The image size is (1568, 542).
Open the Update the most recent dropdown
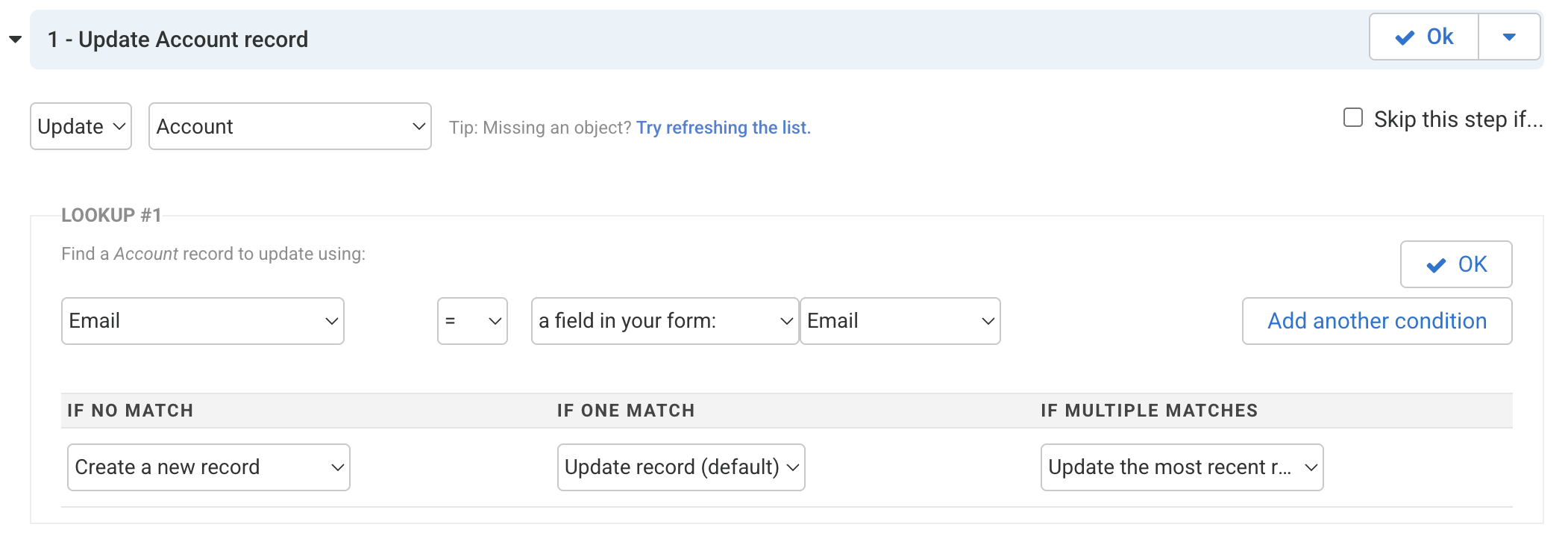1181,467
